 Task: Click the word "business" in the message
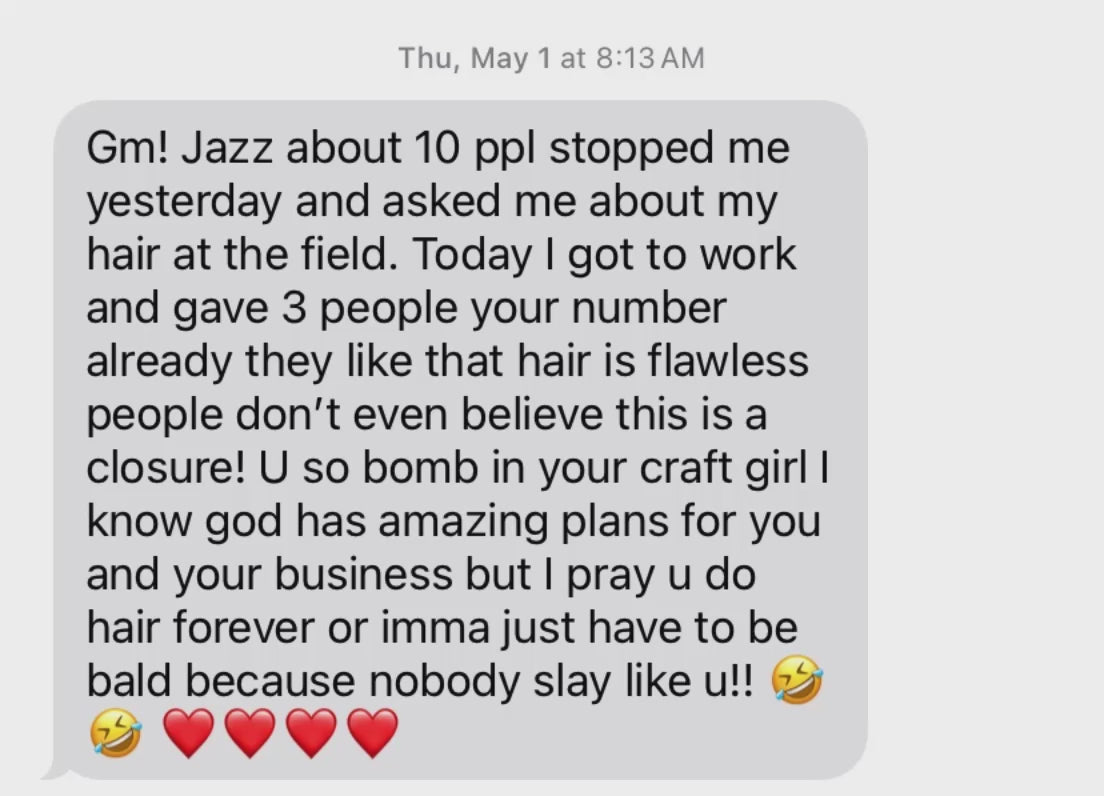363,575
